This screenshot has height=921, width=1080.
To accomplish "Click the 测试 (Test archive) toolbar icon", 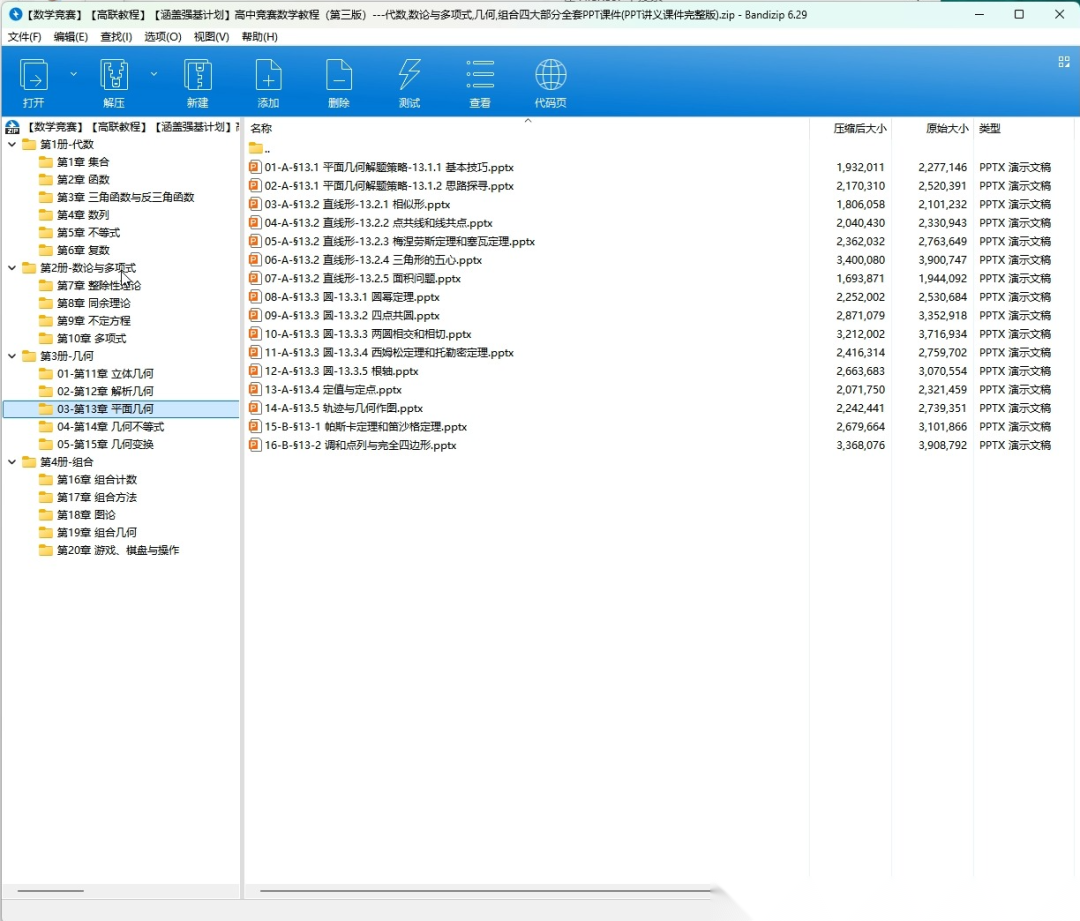I will pos(409,76).
